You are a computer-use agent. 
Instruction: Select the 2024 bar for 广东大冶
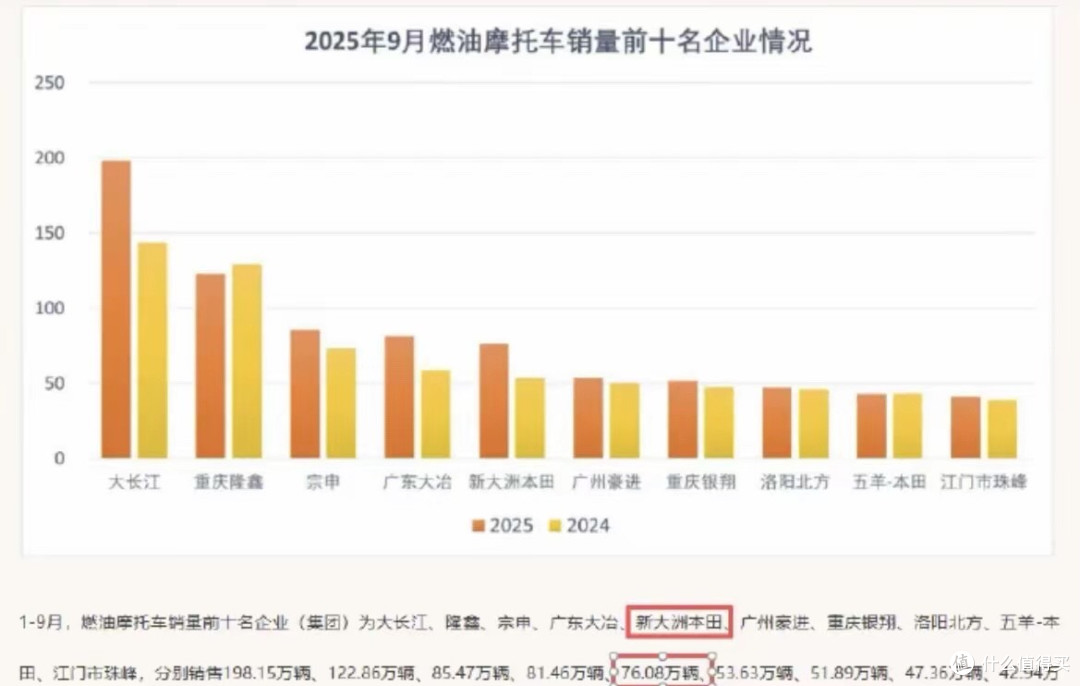point(436,414)
